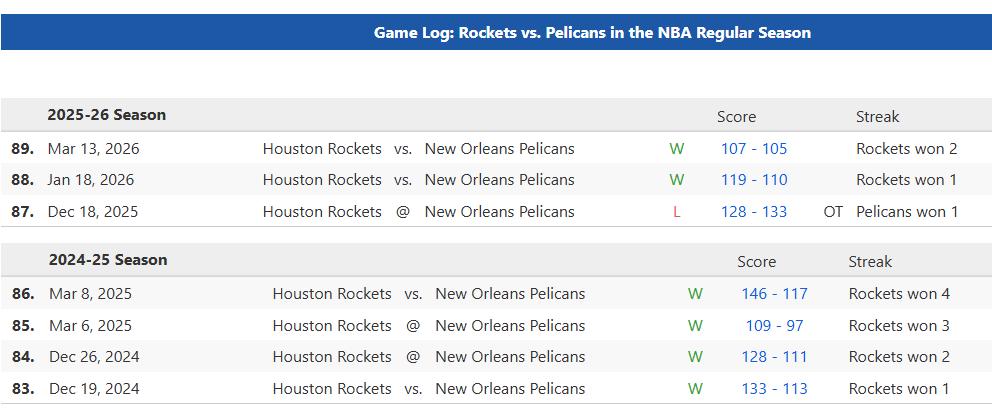Click the OT overtime indicator
Image resolution: width=992 pixels, height=416 pixels.
coord(833,212)
